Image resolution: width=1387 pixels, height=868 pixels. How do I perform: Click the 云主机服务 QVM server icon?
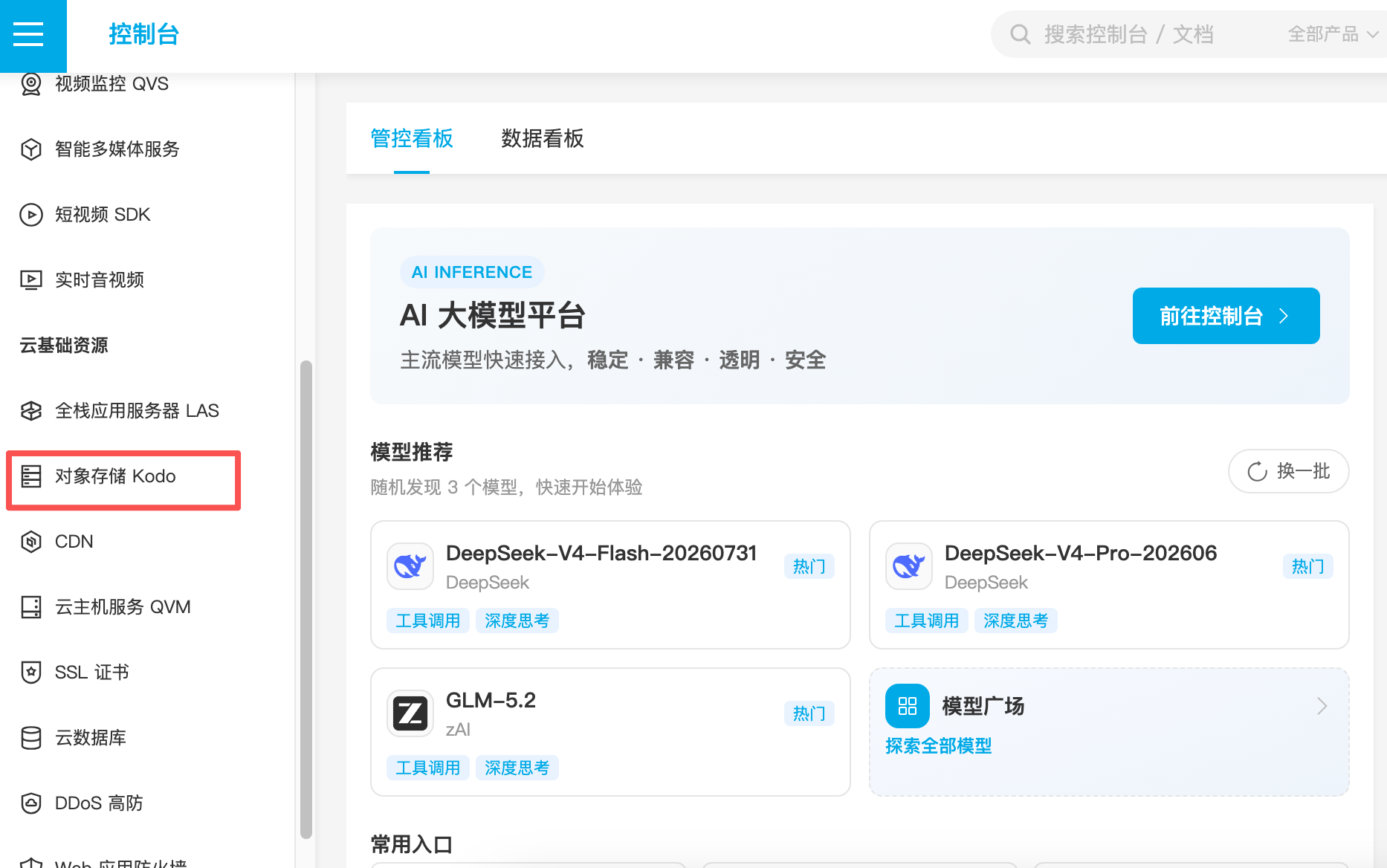click(31, 607)
